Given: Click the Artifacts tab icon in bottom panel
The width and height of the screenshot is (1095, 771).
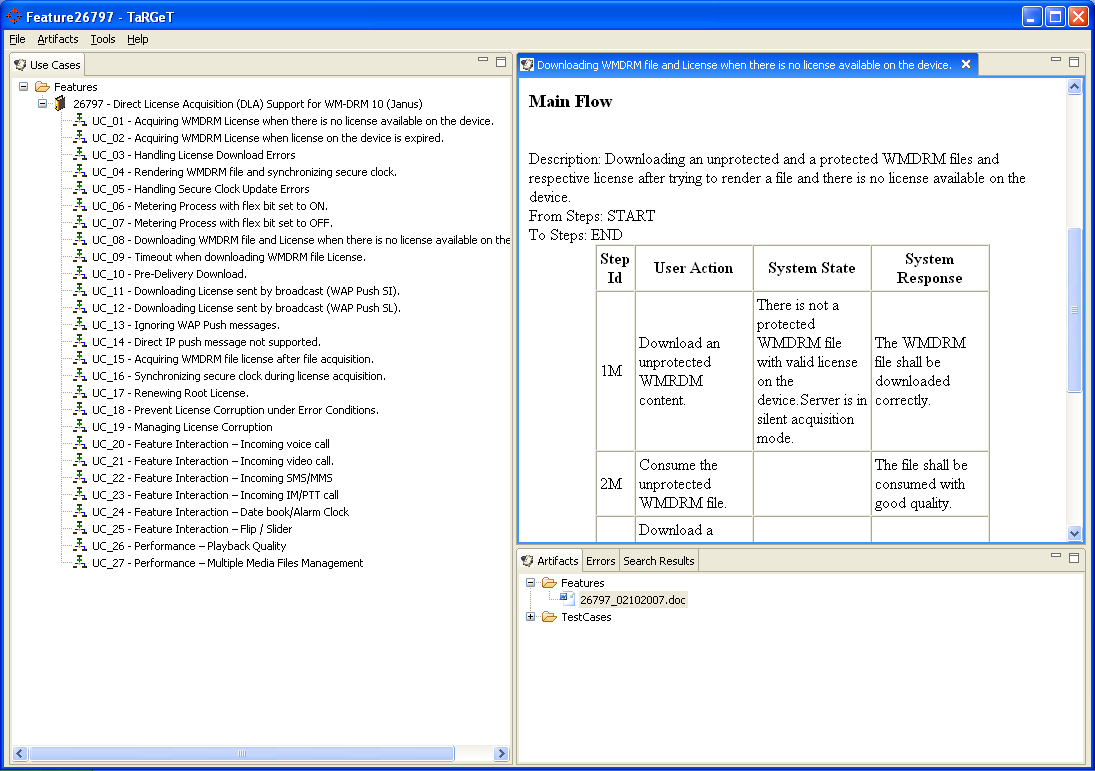Looking at the screenshot, I should [x=527, y=561].
